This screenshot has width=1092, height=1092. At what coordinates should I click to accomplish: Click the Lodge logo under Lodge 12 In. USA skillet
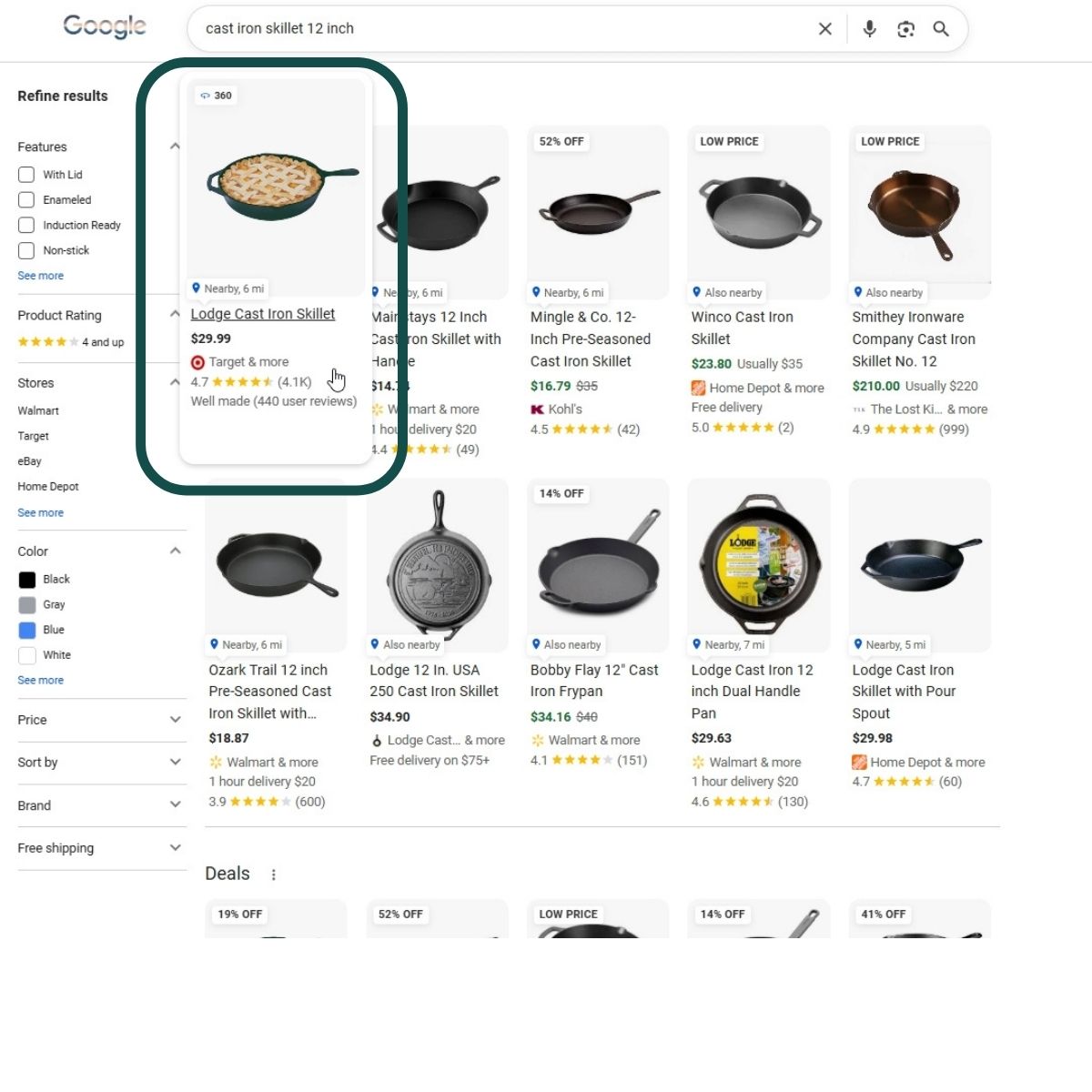[x=377, y=741]
